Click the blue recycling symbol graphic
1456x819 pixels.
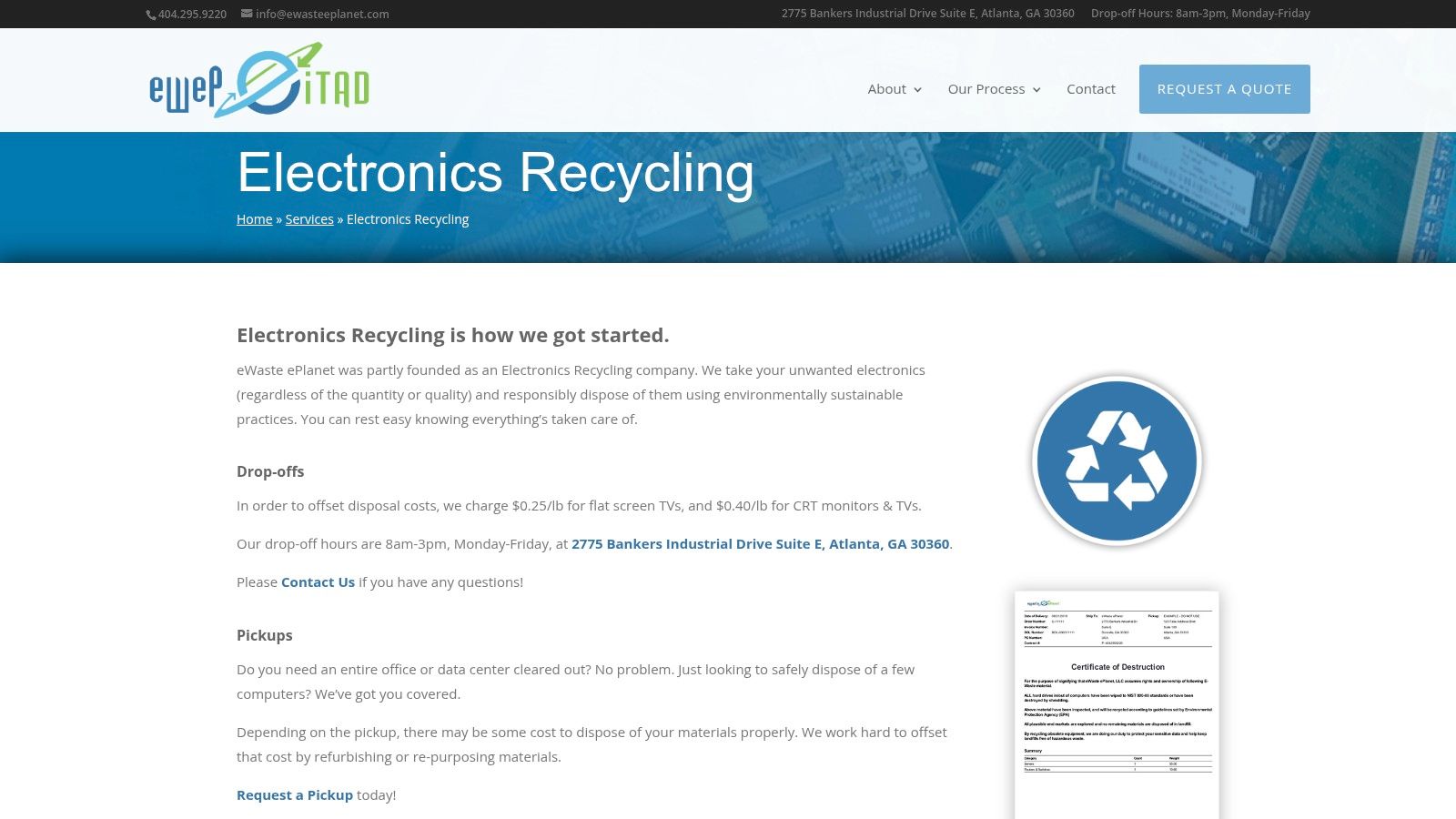click(1117, 460)
